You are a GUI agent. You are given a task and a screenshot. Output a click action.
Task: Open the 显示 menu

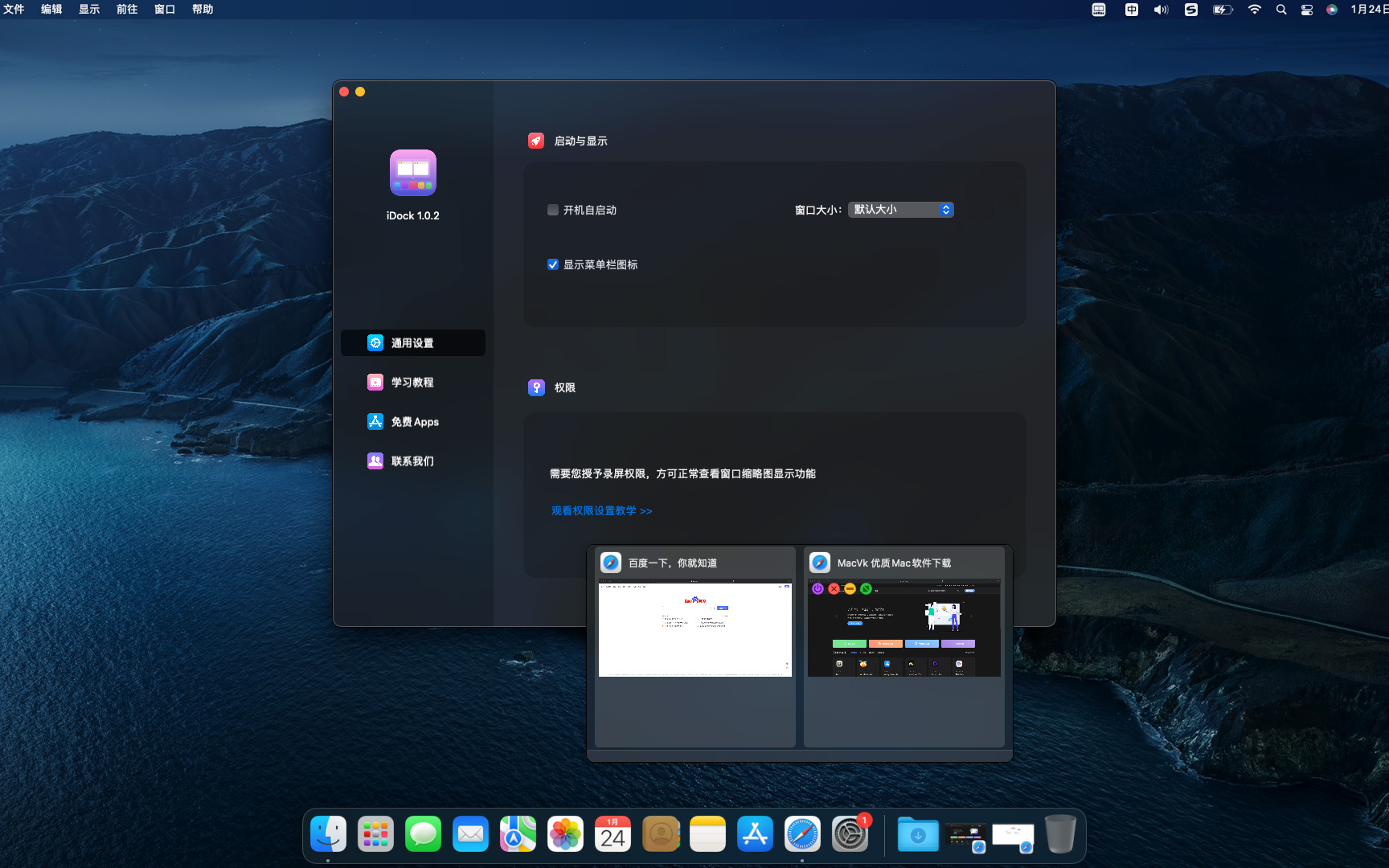click(x=89, y=10)
